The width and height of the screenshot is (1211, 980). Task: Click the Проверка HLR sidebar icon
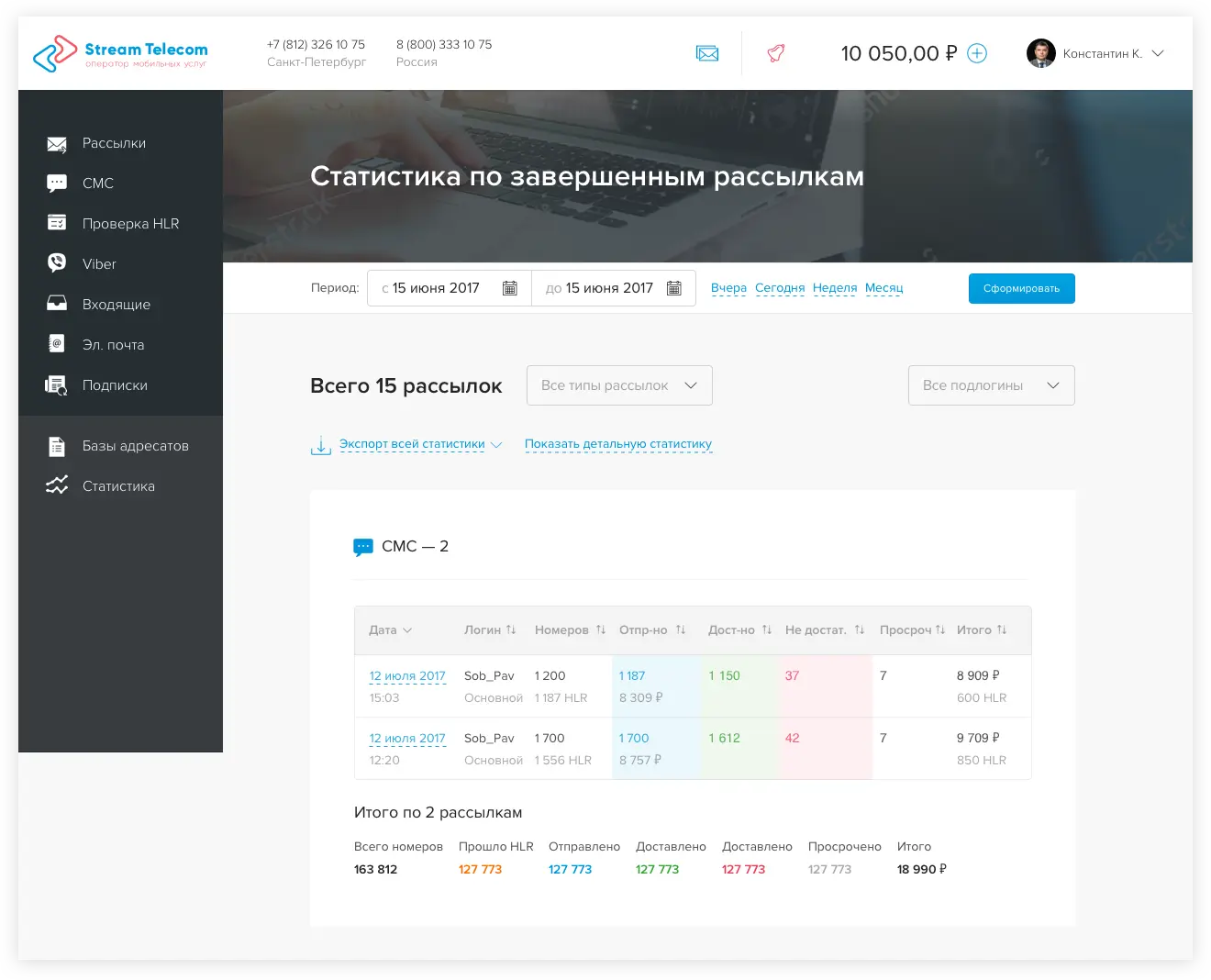point(57,223)
